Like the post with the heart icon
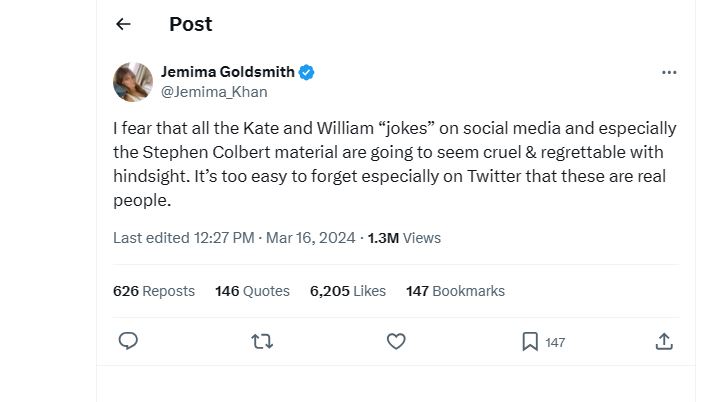This screenshot has width=712, height=402. (x=396, y=341)
